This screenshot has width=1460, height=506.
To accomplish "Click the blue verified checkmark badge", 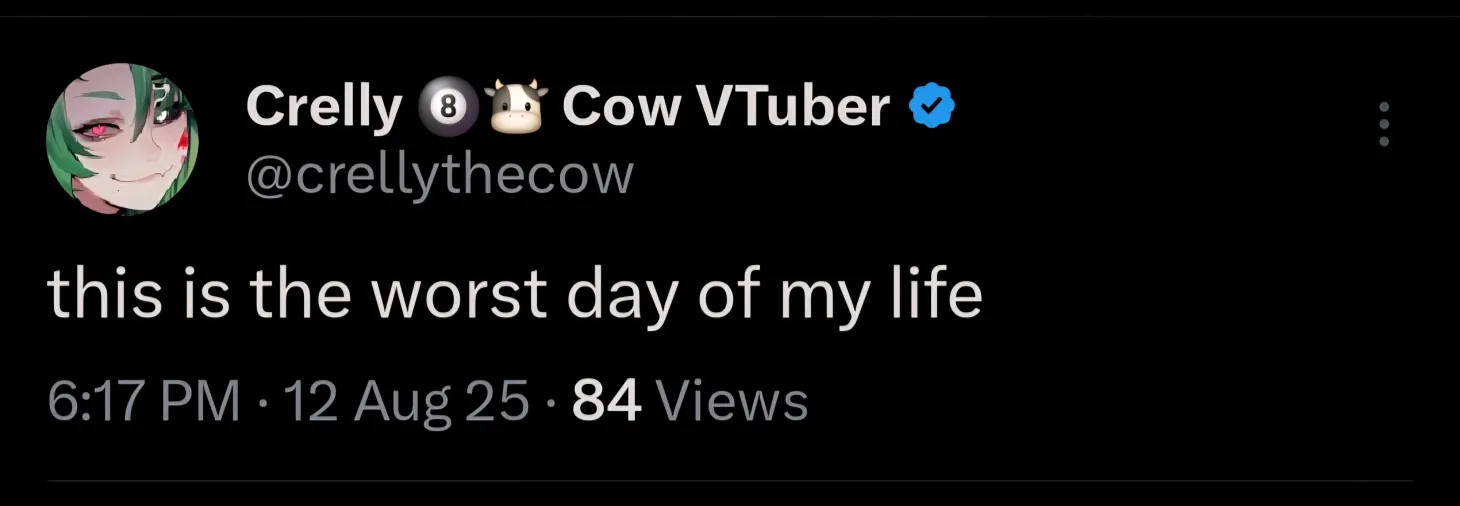I will point(932,106).
